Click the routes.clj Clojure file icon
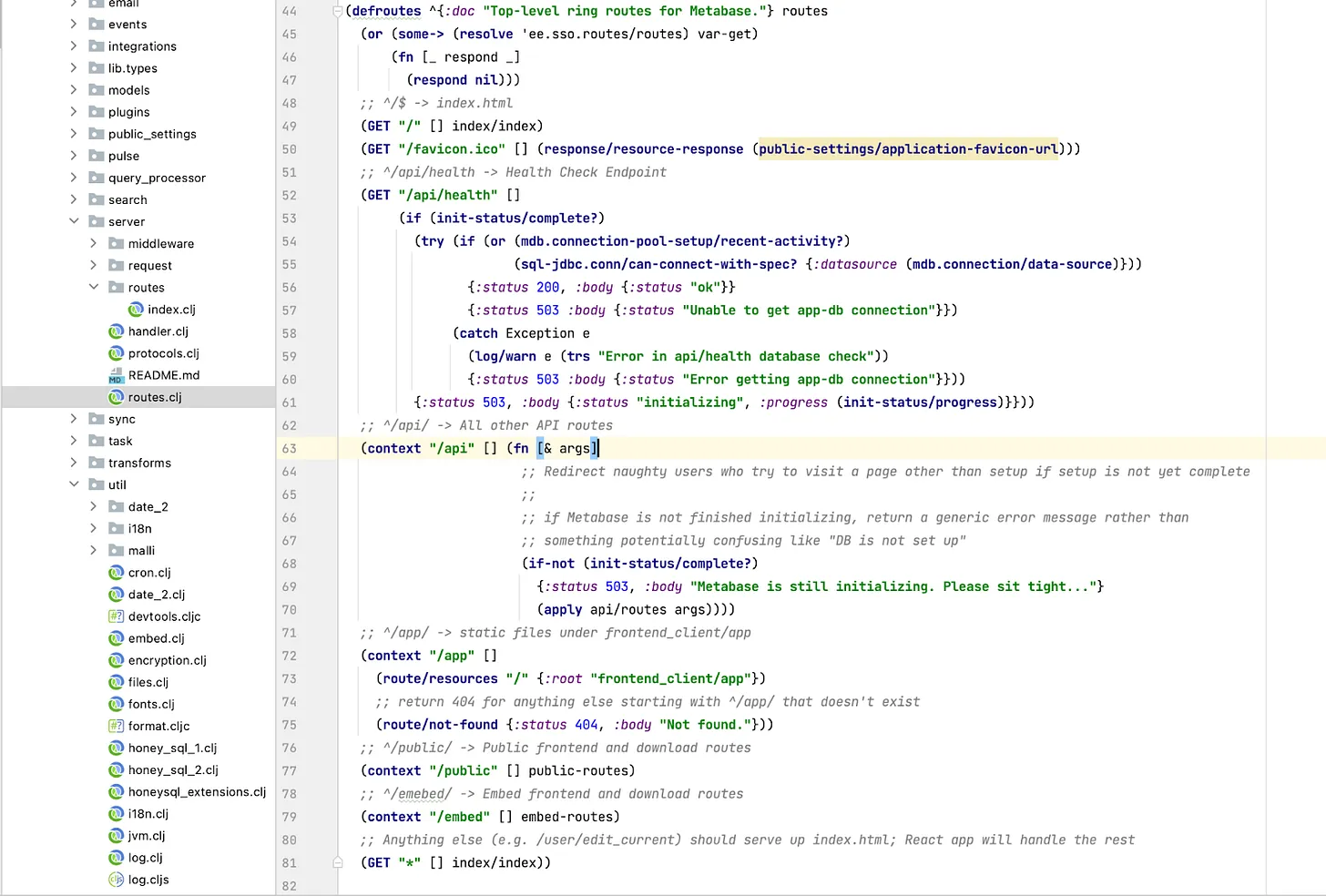 (x=116, y=397)
